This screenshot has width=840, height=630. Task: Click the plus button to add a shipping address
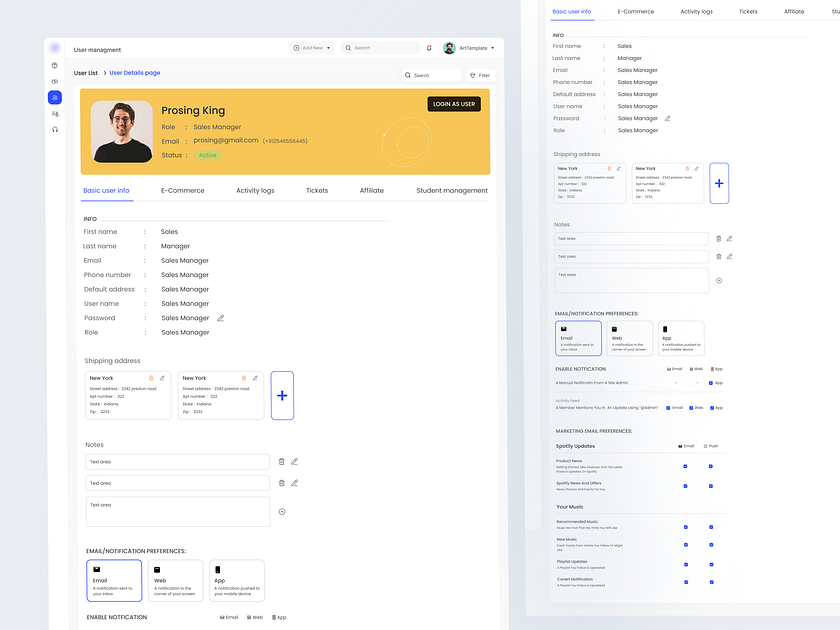281,395
